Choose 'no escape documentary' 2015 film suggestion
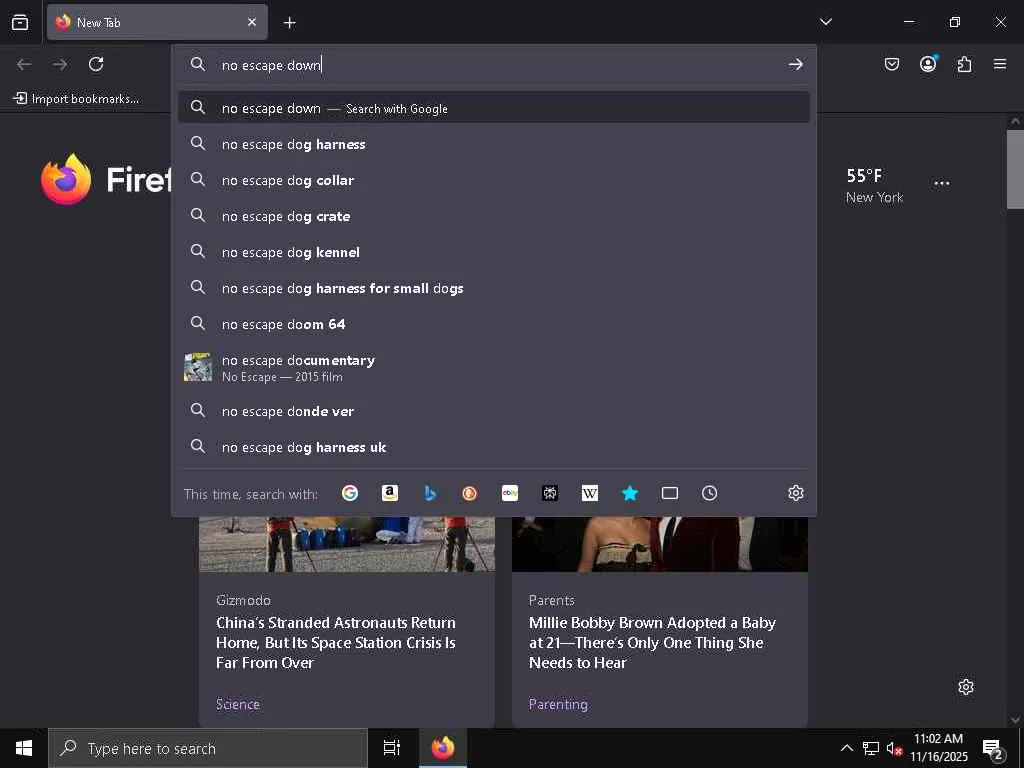 [494, 368]
